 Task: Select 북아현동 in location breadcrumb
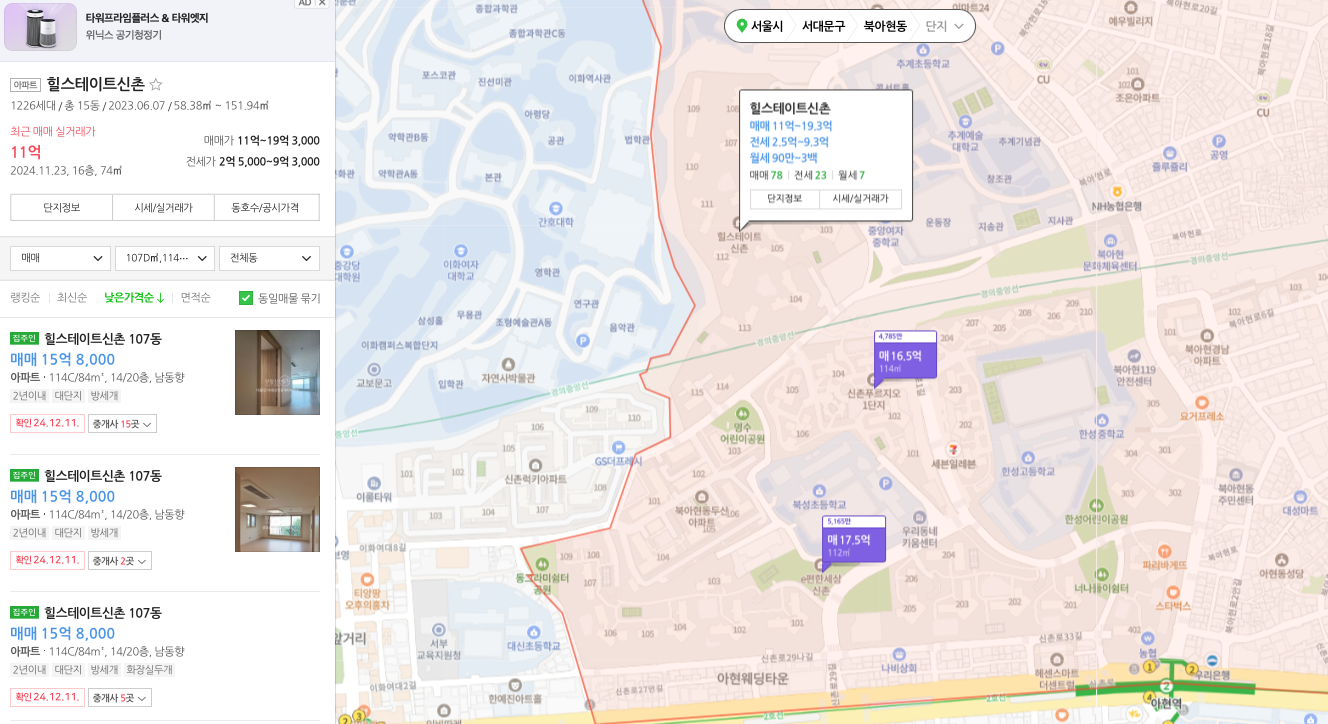pos(885,26)
